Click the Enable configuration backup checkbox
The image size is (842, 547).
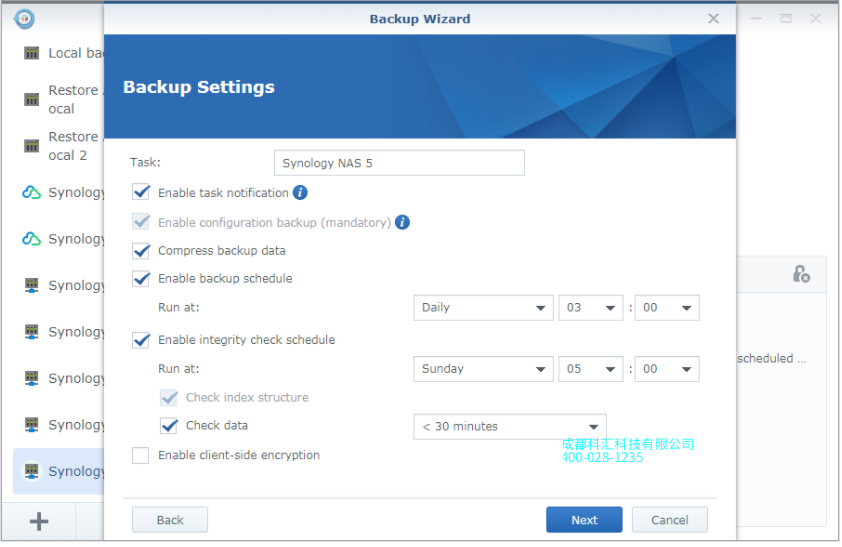[141, 222]
